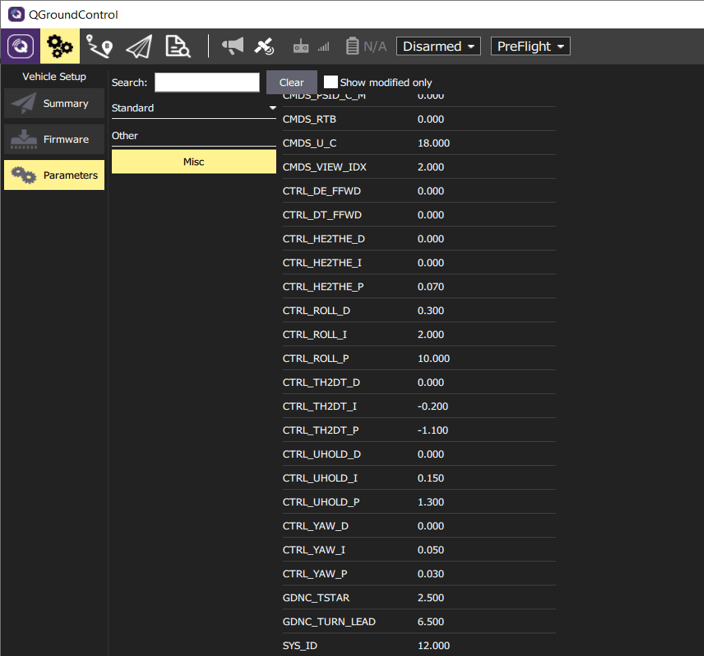Viewport: 704px width, 656px height.
Task: Open Vehicle Setup gears icon
Action: (x=60, y=46)
